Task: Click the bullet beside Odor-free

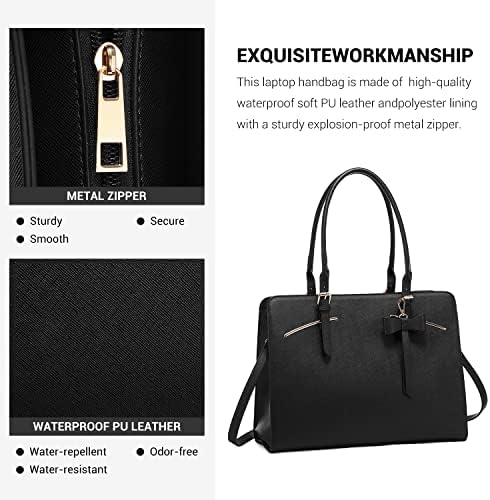Action: tap(140, 452)
